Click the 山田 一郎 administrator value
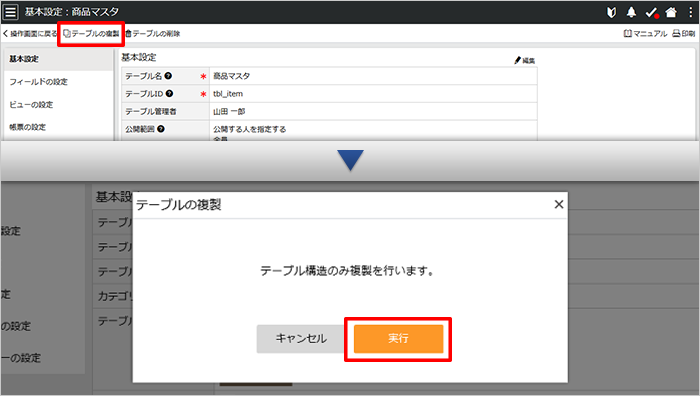This screenshot has height=396, width=700. tap(229, 112)
